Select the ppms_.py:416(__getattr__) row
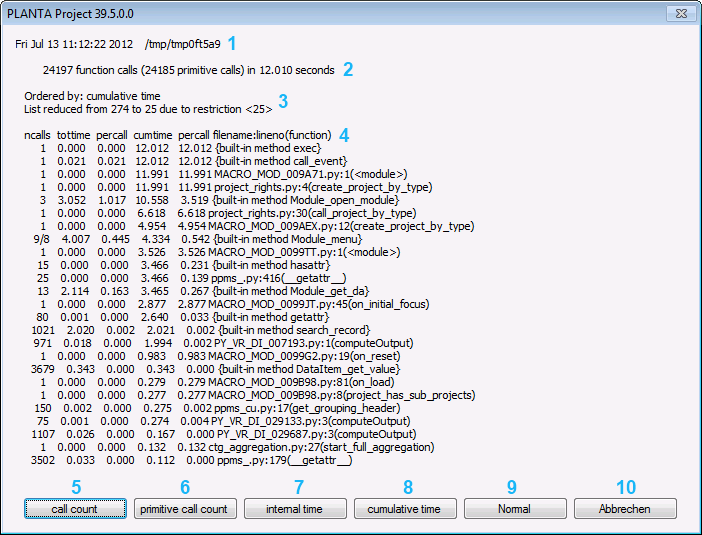This screenshot has height=535, width=702. (x=191, y=278)
